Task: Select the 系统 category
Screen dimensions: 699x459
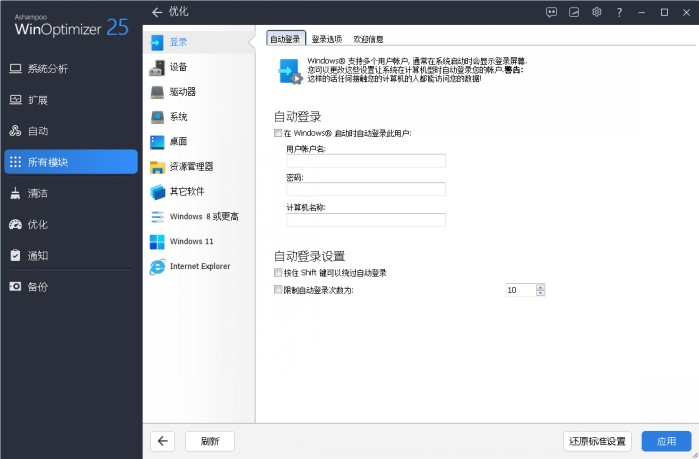Action: (x=199, y=117)
